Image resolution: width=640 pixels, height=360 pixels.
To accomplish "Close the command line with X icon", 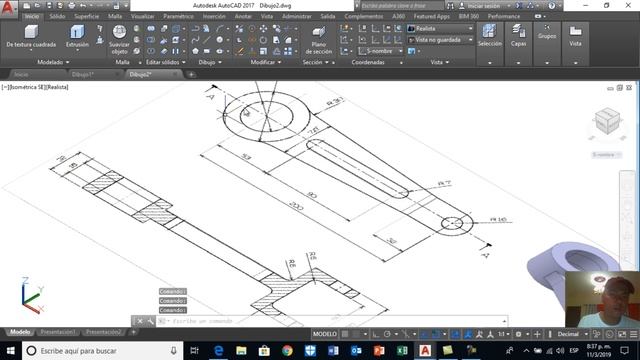I will pos(140,321).
